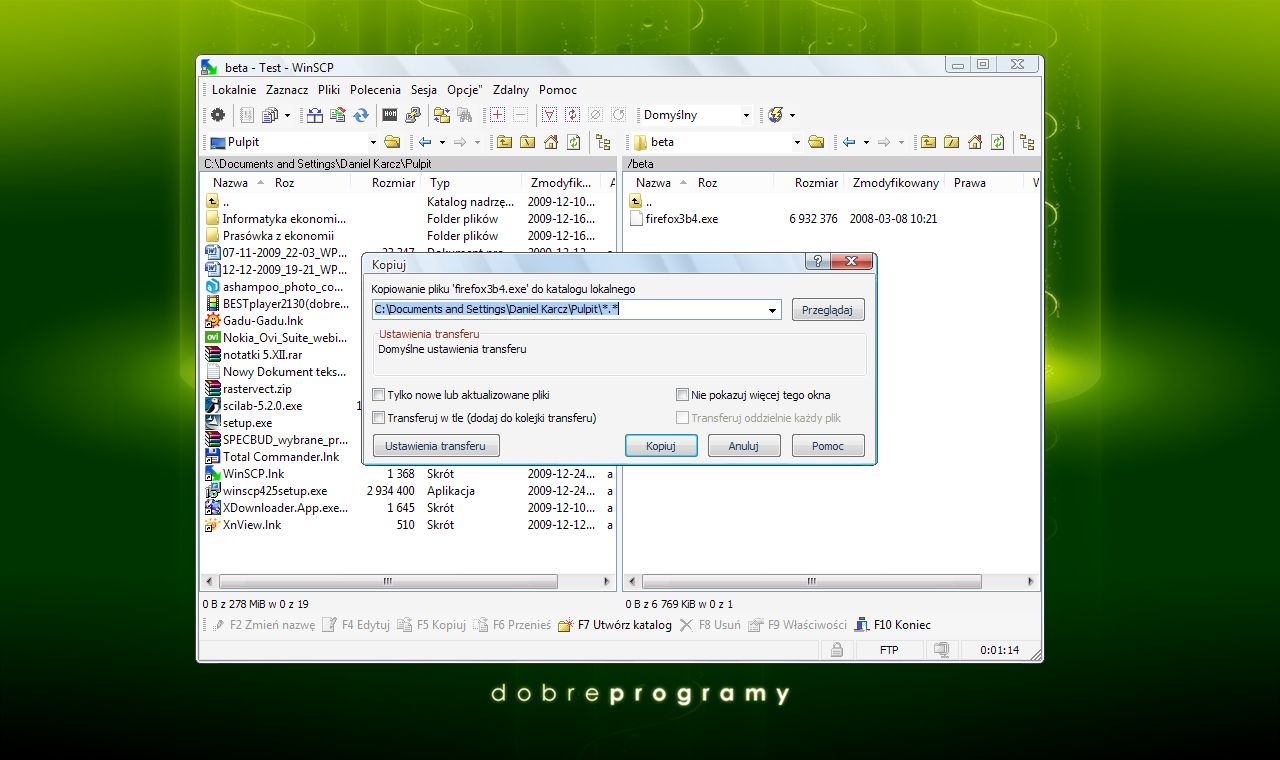Screen dimensions: 1280x760
Task: Open the beta remote directory dropdown
Action: (x=797, y=142)
